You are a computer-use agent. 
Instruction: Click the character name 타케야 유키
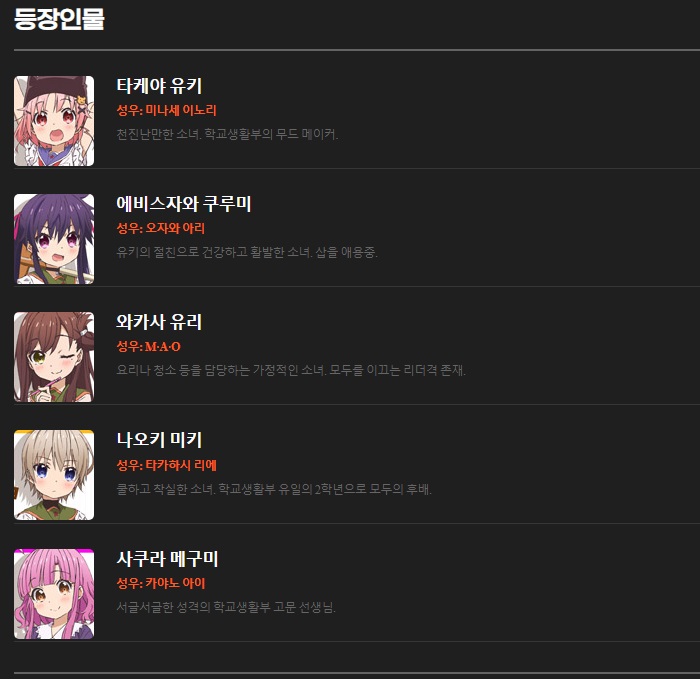[x=159, y=86]
